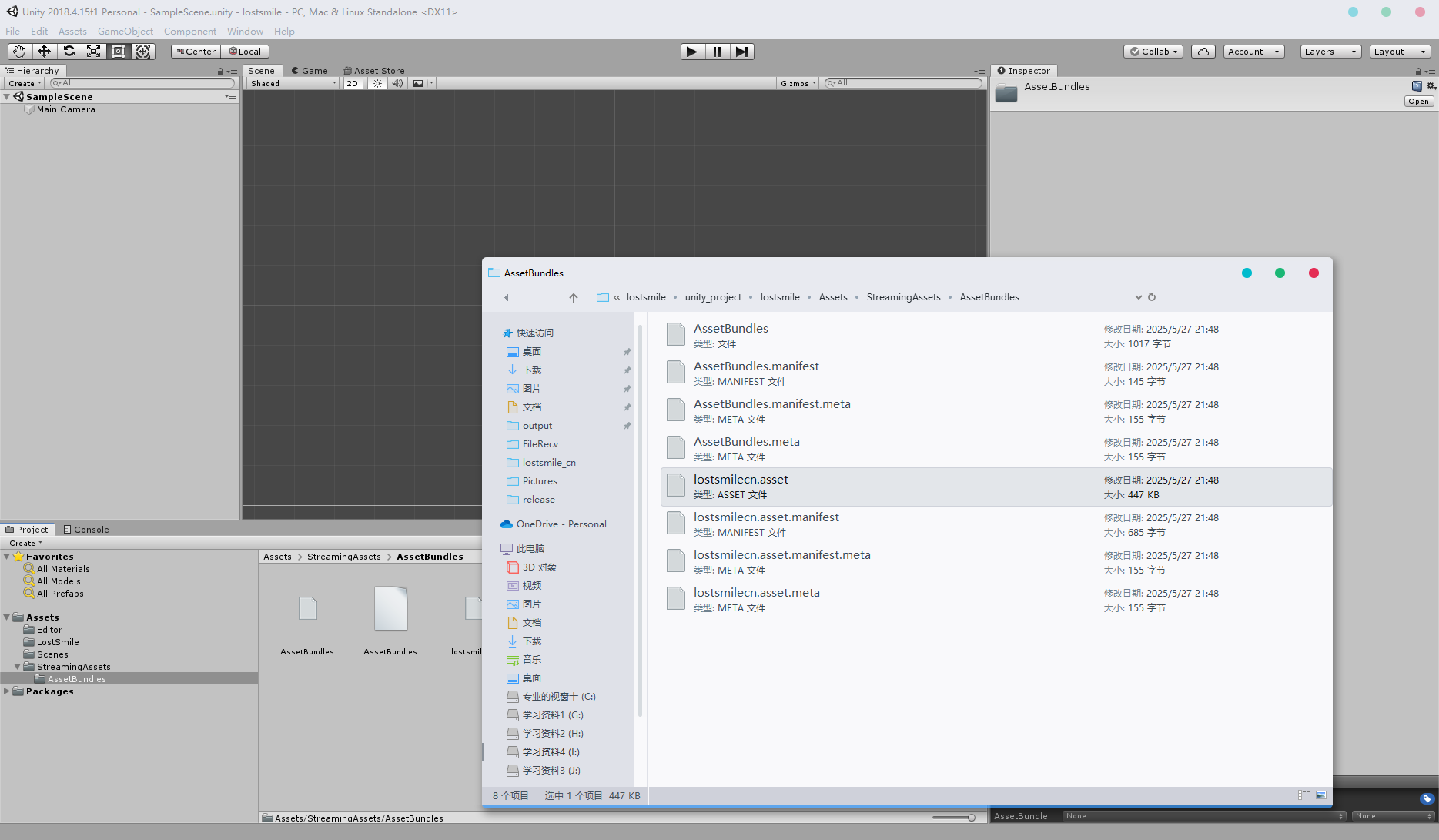The height and width of the screenshot is (840, 1439).
Task: Toggle scene lighting sun icon
Action: coord(377,83)
